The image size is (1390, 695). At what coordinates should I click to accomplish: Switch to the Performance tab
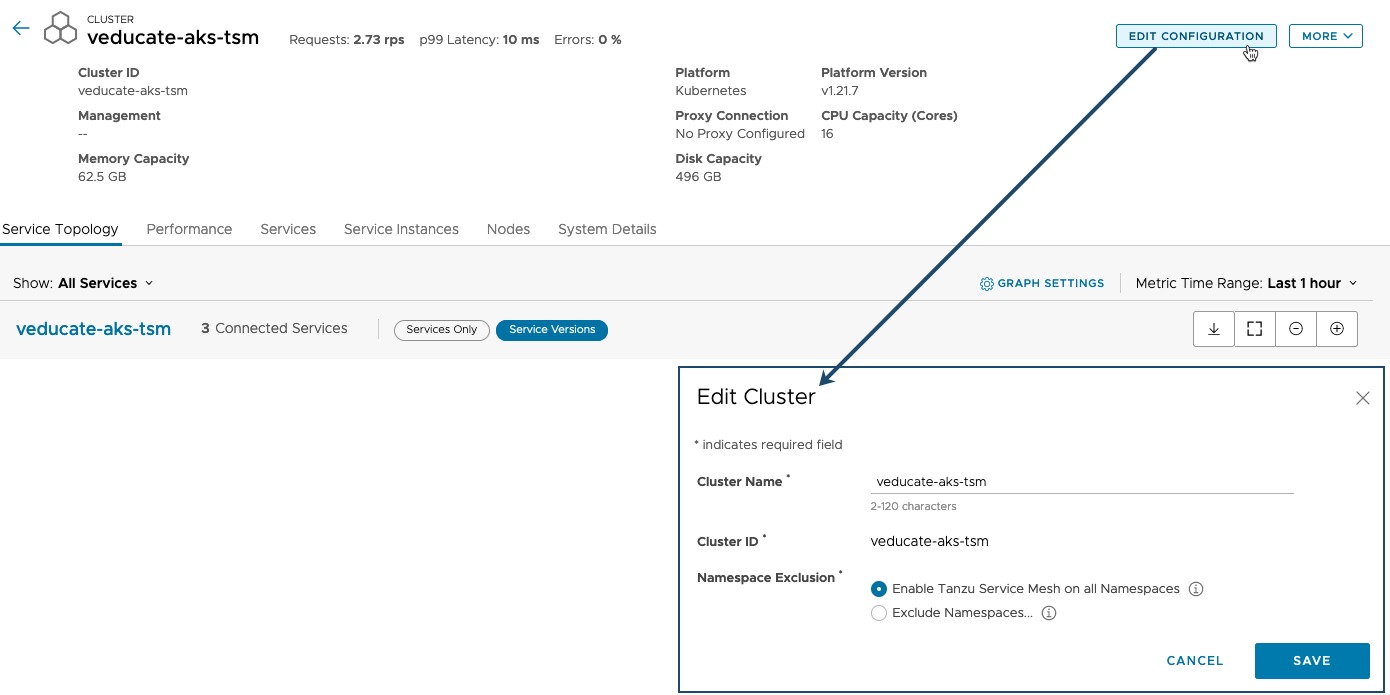(189, 229)
